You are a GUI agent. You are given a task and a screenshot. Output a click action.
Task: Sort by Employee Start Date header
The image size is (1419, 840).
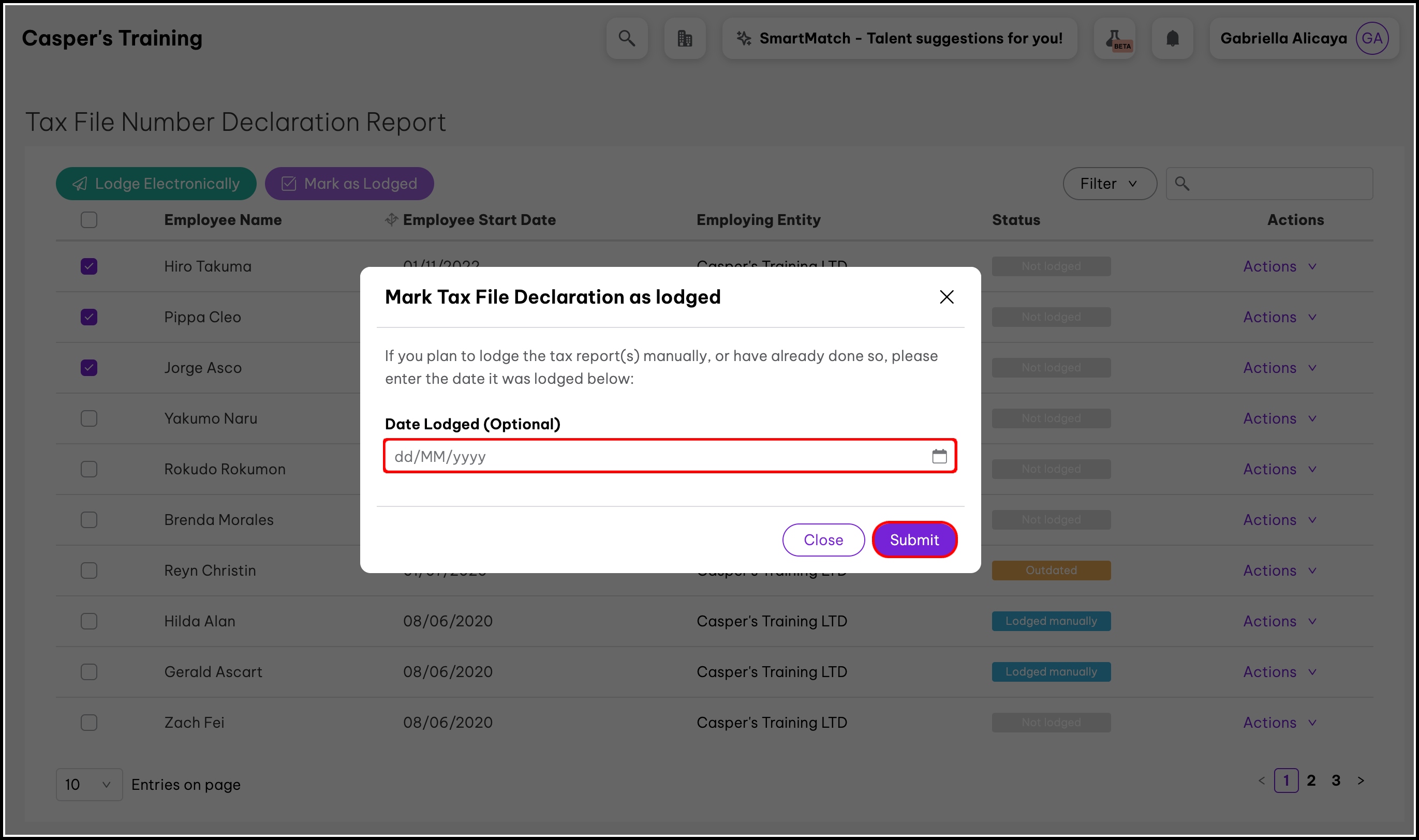(479, 220)
